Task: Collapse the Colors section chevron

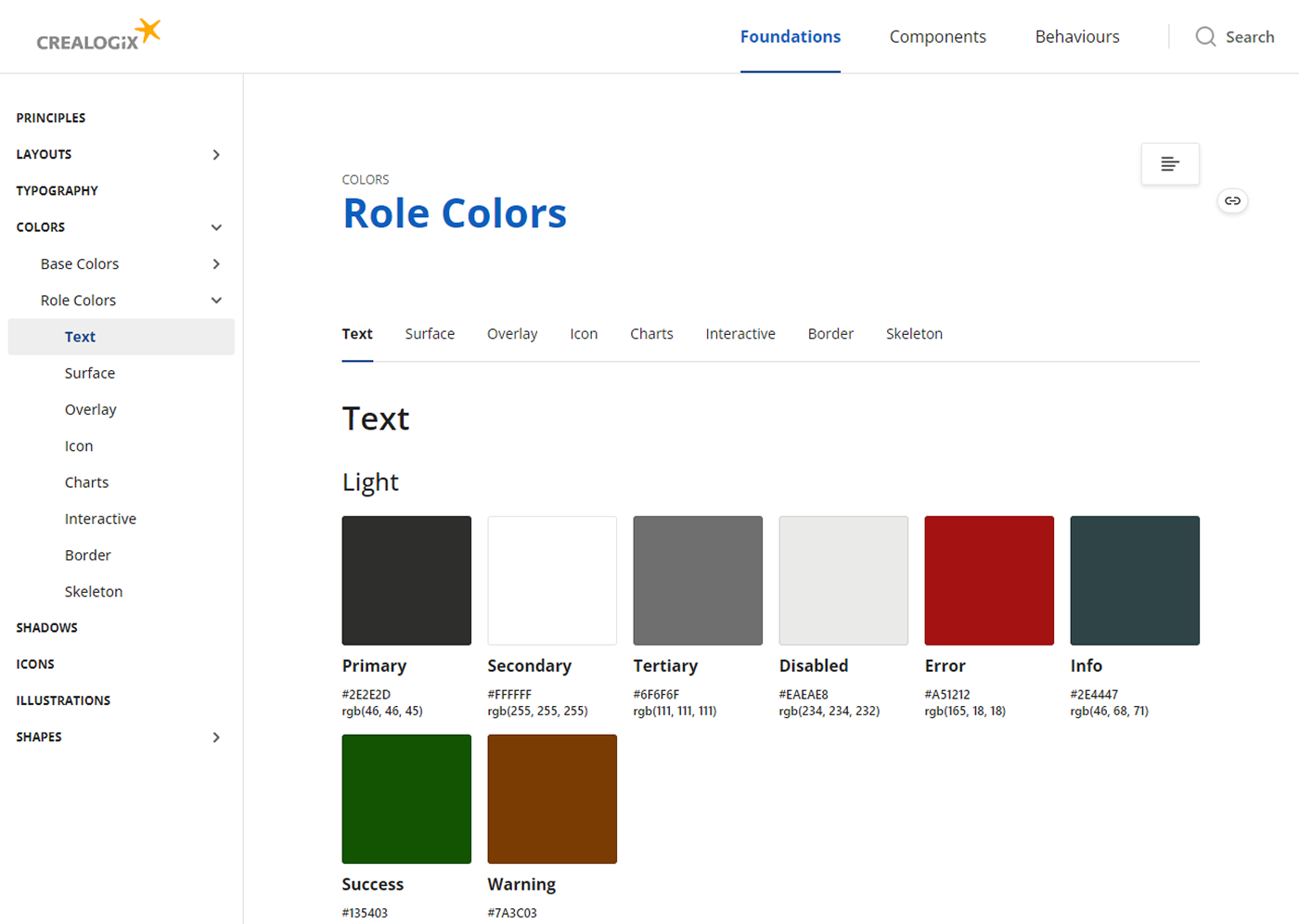Action: pos(216,227)
